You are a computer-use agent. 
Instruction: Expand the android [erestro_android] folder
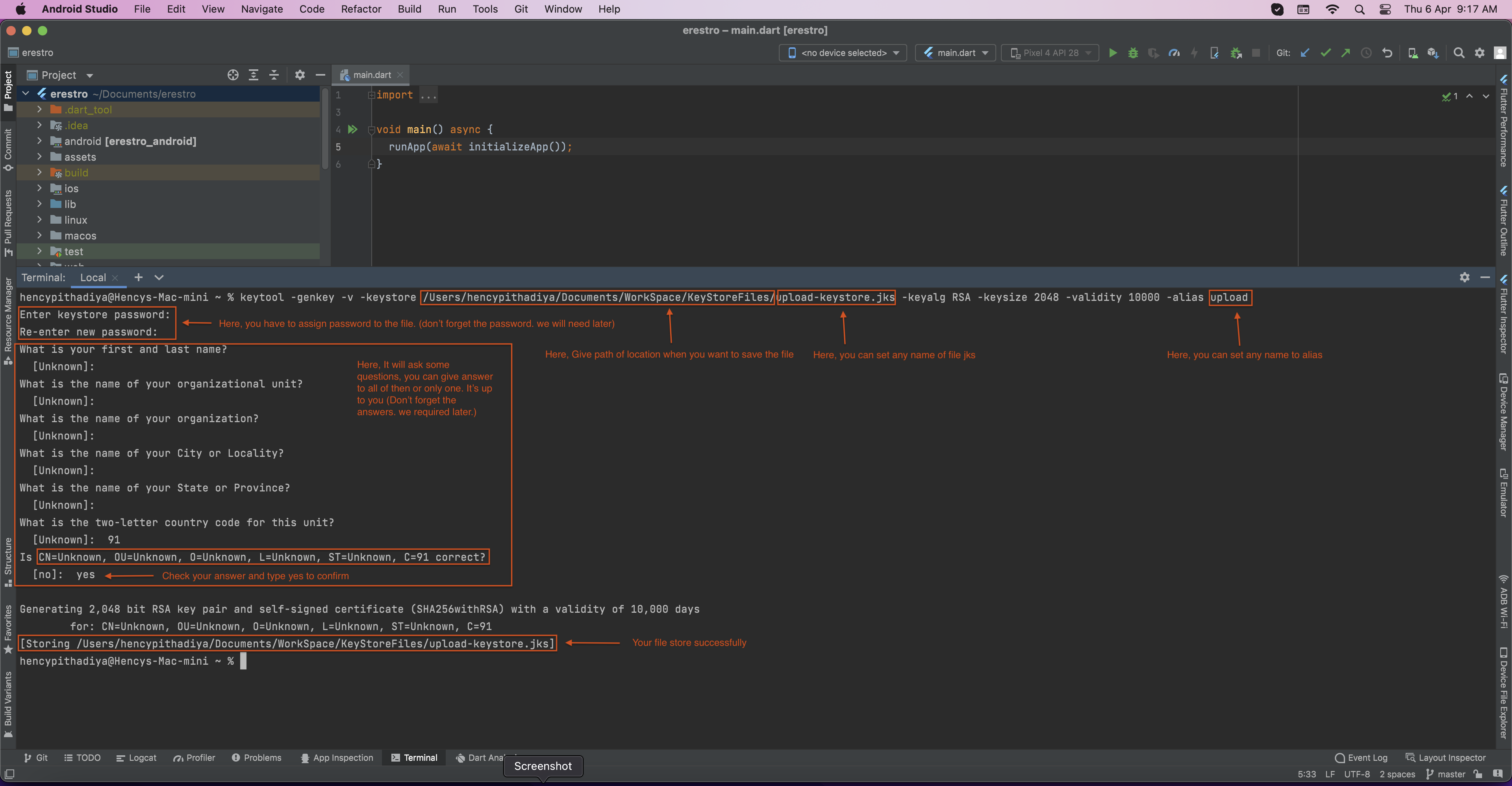[x=39, y=141]
